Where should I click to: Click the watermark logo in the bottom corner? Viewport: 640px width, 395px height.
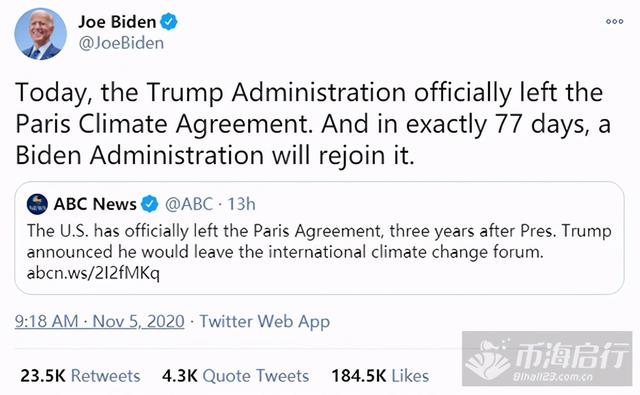pyautogui.click(x=547, y=358)
